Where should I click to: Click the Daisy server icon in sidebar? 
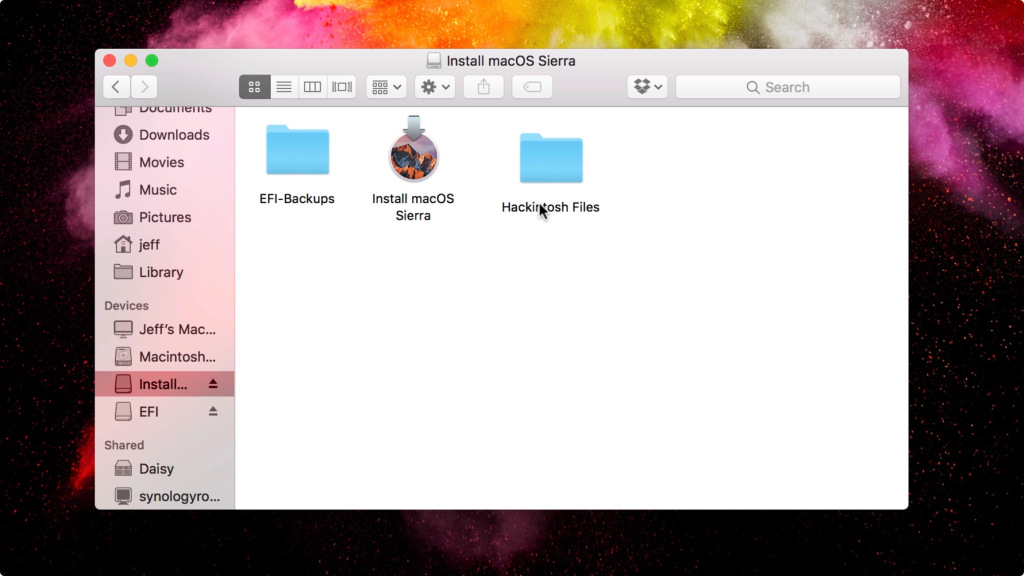tap(123, 468)
